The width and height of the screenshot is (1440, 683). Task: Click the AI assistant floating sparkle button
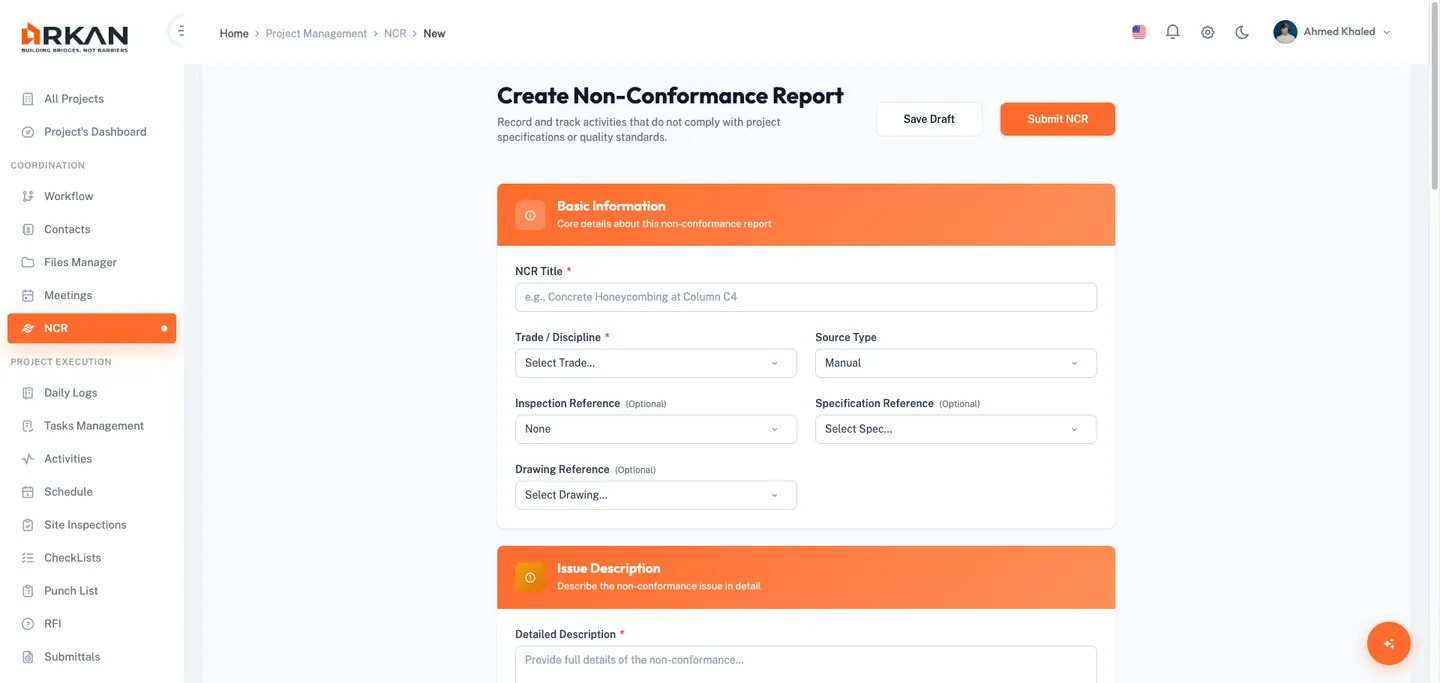coord(1388,643)
